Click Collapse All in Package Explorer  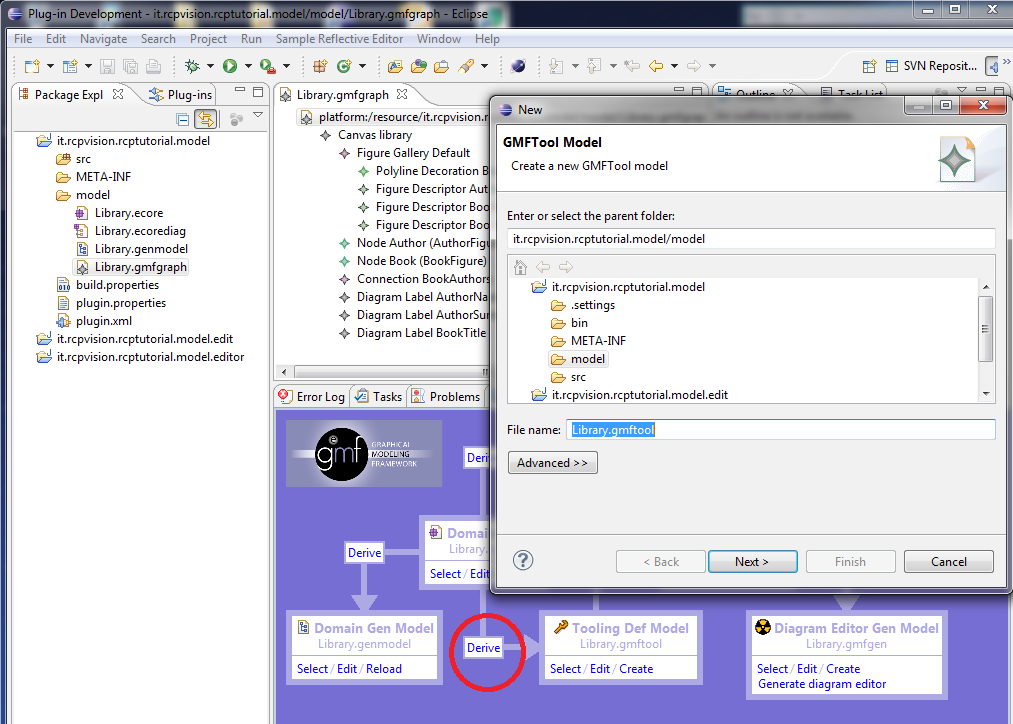point(183,119)
